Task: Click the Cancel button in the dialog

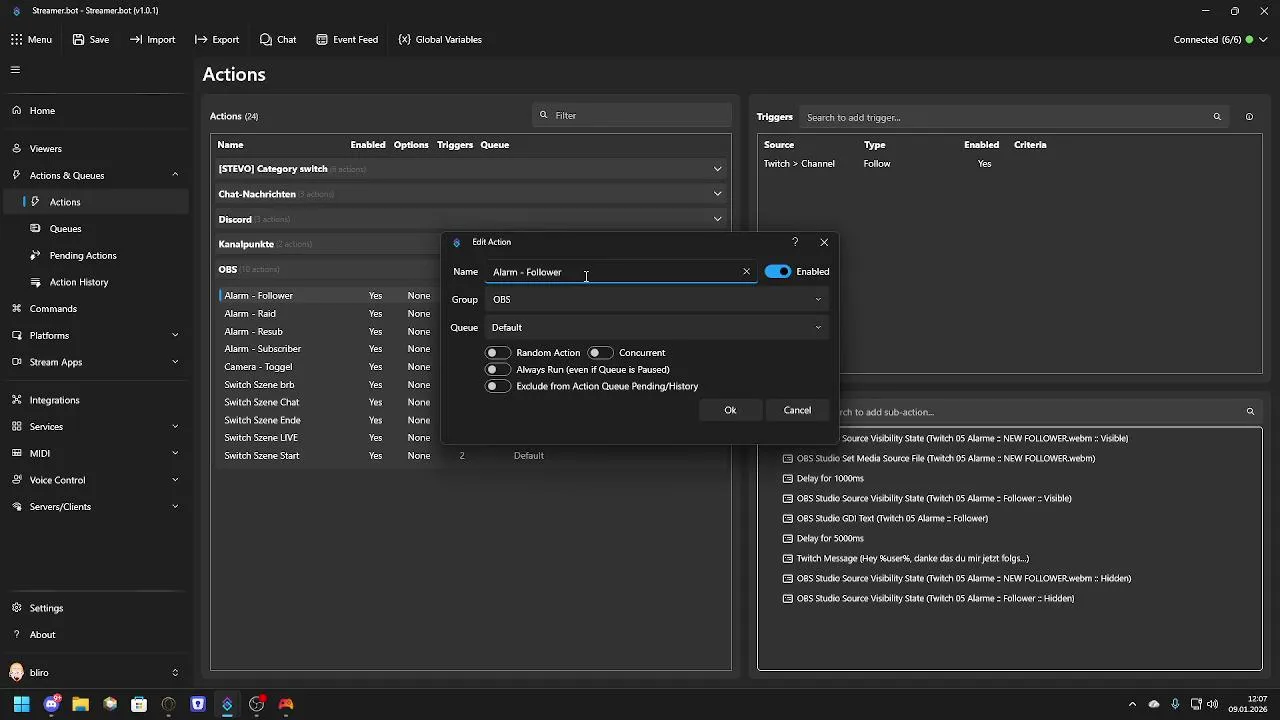Action: tap(797, 411)
